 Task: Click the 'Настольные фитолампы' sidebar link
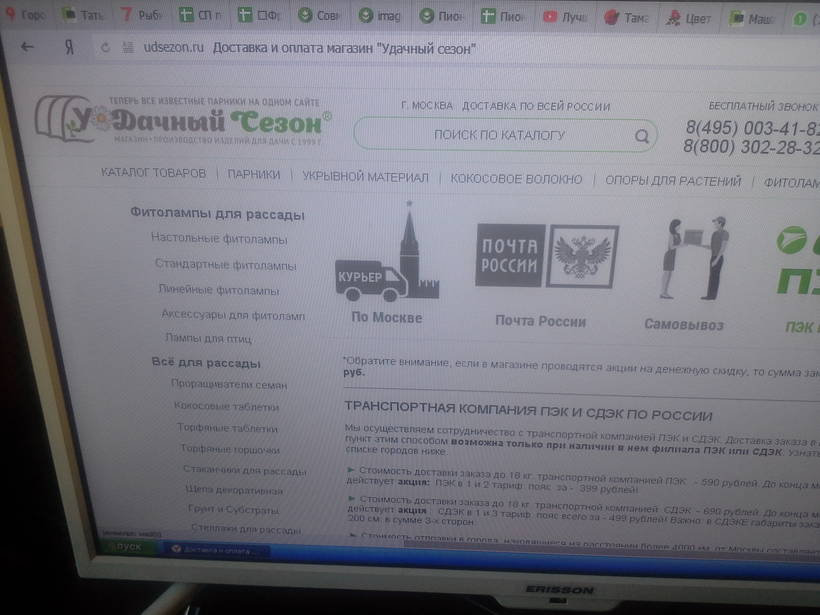[x=219, y=239]
